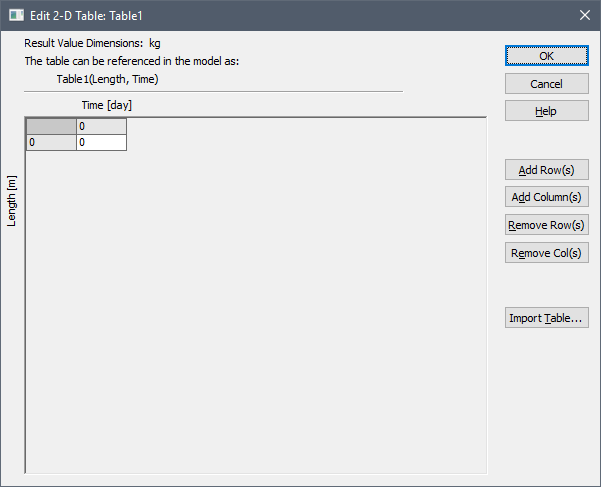Confirm the table with OK
Viewport: 601px width, 487px height.
click(547, 56)
